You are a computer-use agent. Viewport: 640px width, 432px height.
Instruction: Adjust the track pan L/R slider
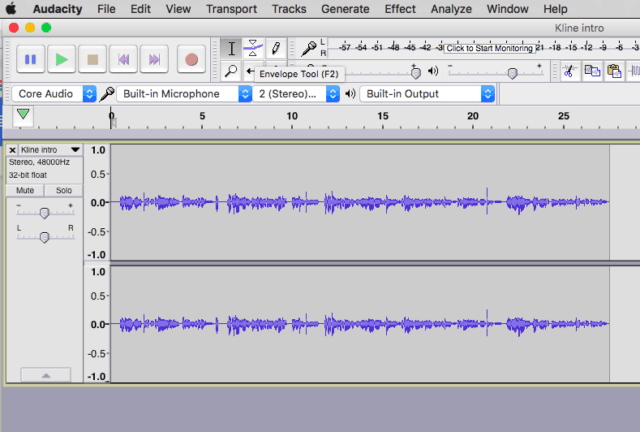[x=44, y=237]
